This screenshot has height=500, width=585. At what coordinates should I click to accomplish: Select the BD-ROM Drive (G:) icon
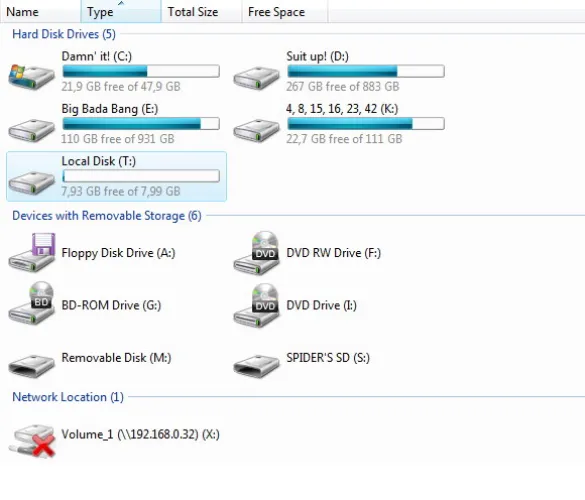(32, 304)
